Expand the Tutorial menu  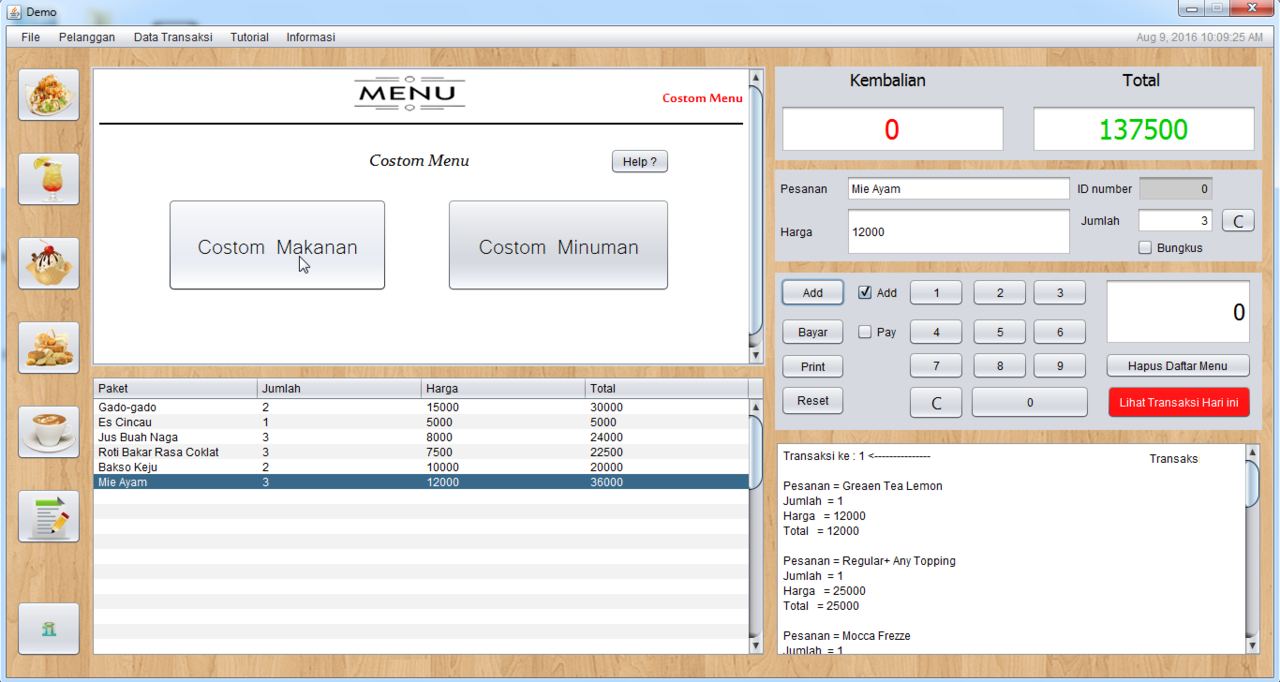249,37
